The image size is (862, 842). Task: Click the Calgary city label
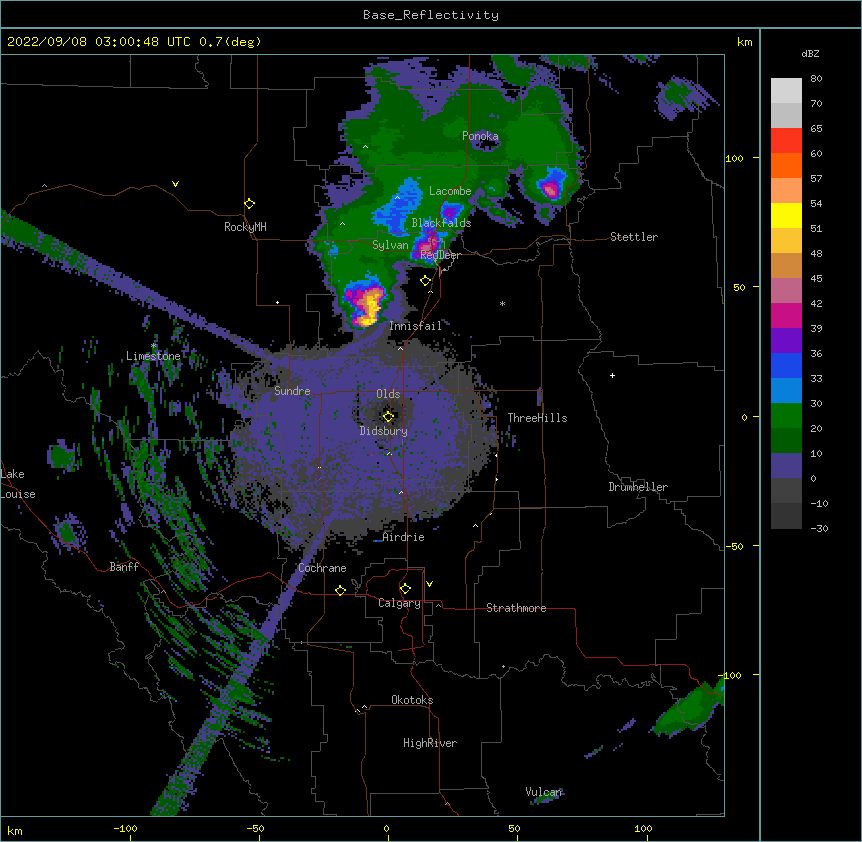pyautogui.click(x=400, y=603)
